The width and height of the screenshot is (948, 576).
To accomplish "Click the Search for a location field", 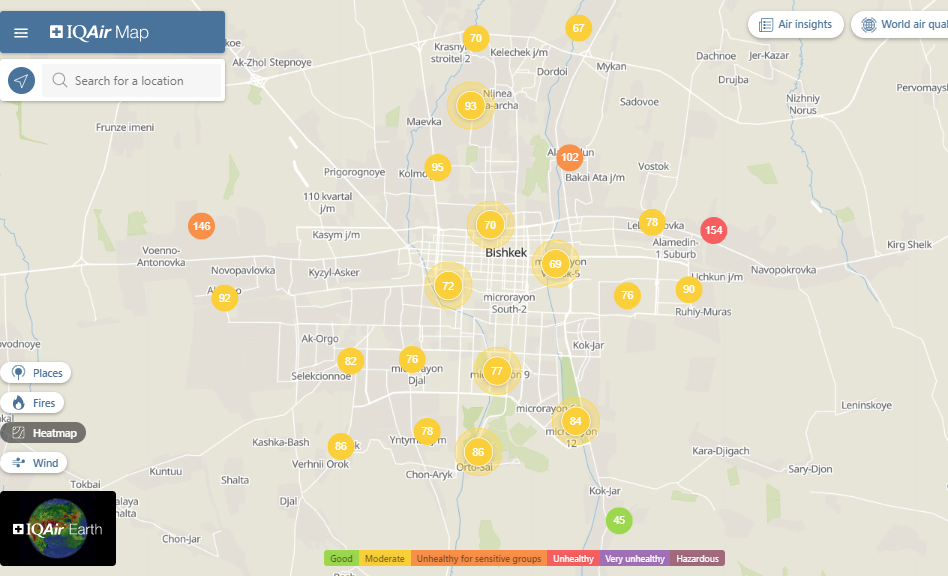I will (140, 81).
